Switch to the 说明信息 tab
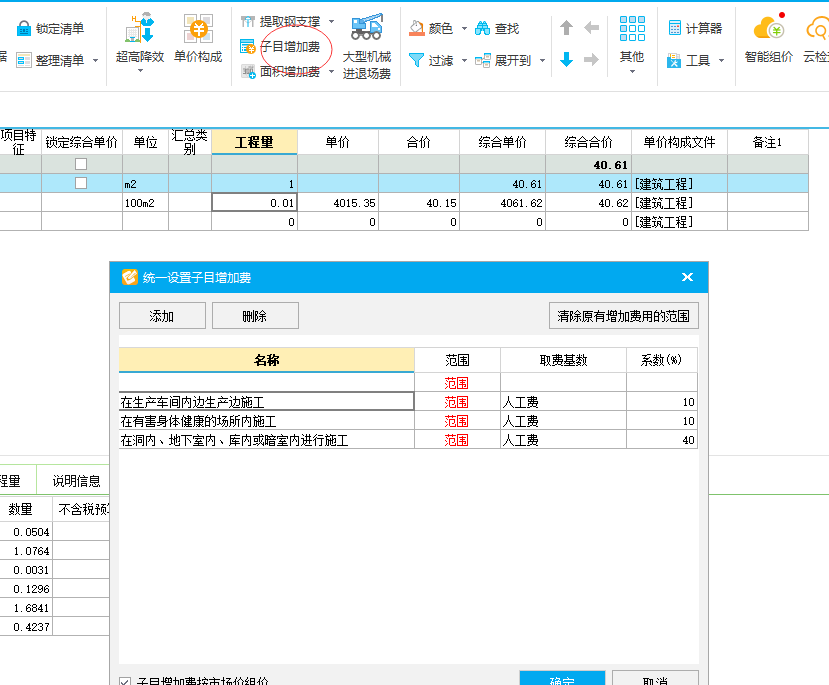Screen dimensions: 829x685 76,480
